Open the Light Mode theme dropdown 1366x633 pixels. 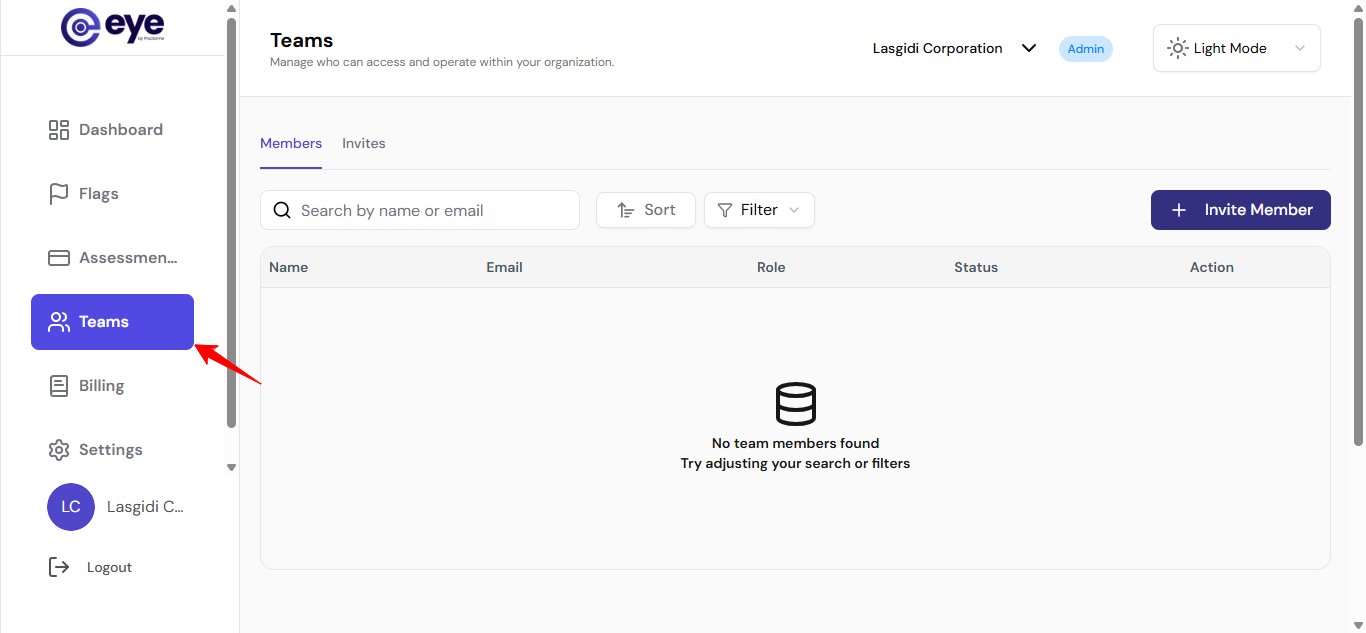[1237, 48]
